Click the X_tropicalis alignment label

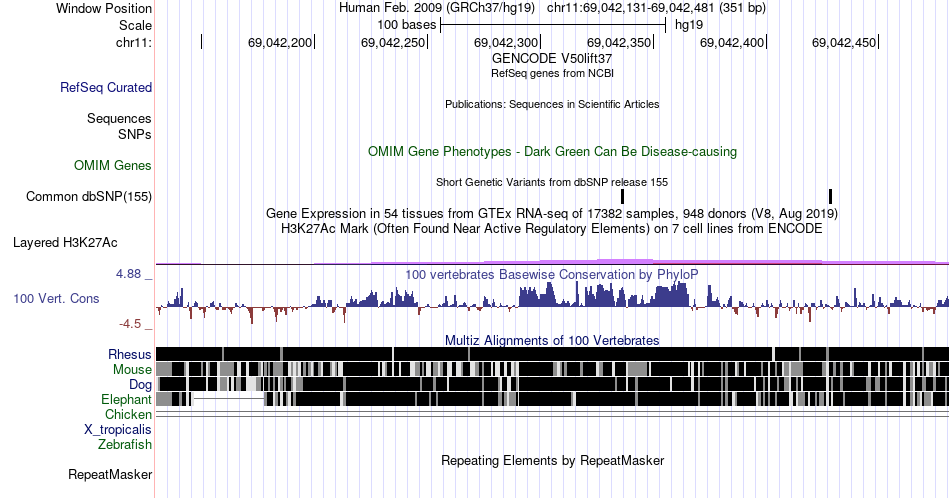click(118, 430)
